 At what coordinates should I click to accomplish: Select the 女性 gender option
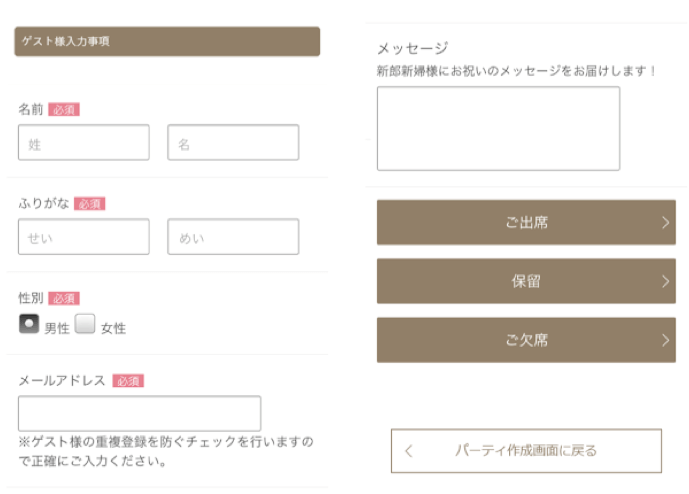[85, 325]
